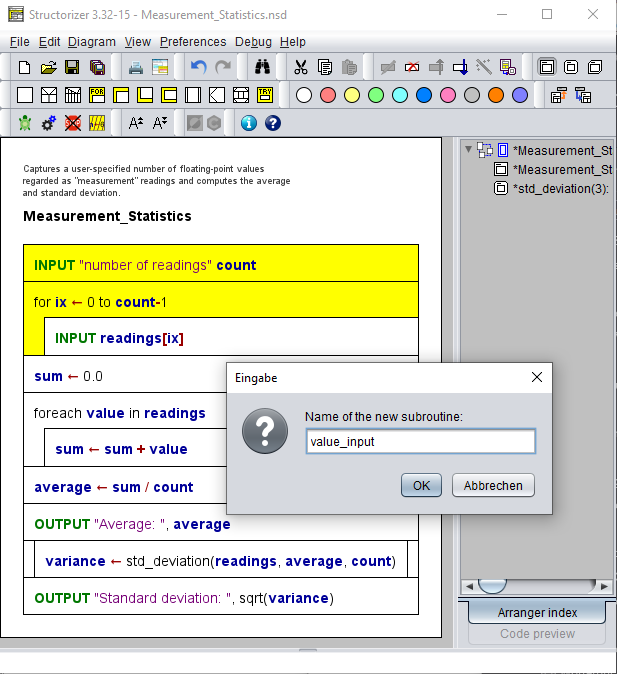Screen dimensions: 617x674
Task: Add a TRY block element
Action: (x=265, y=95)
